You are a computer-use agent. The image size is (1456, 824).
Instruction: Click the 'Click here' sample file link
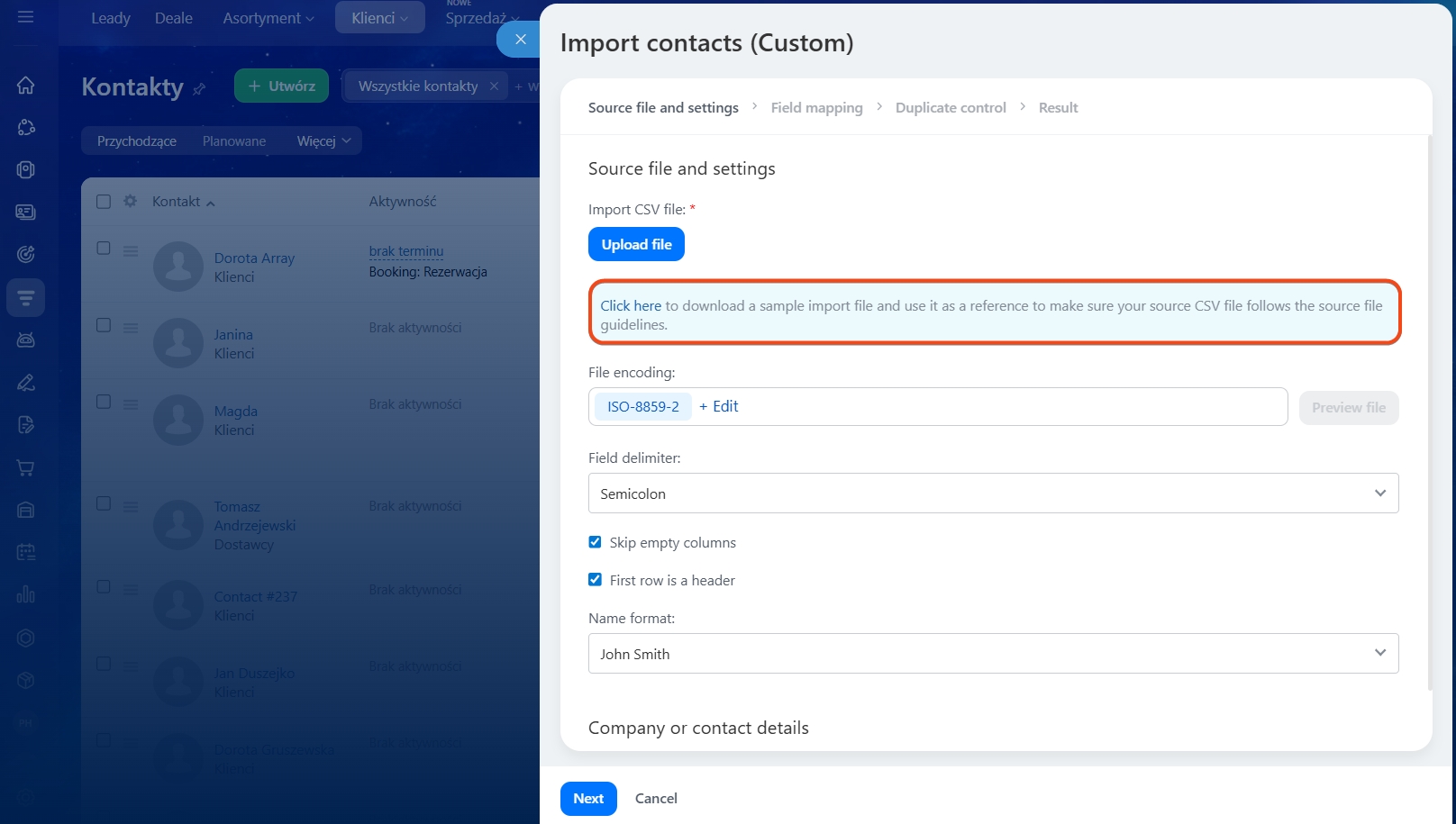tap(631, 306)
